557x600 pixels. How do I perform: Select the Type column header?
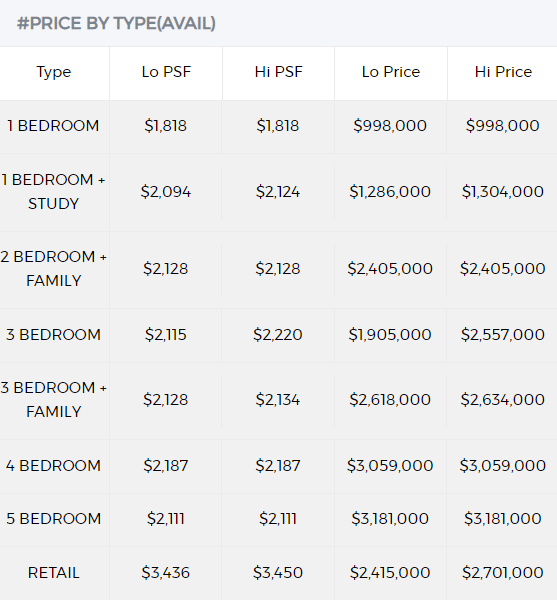point(54,72)
